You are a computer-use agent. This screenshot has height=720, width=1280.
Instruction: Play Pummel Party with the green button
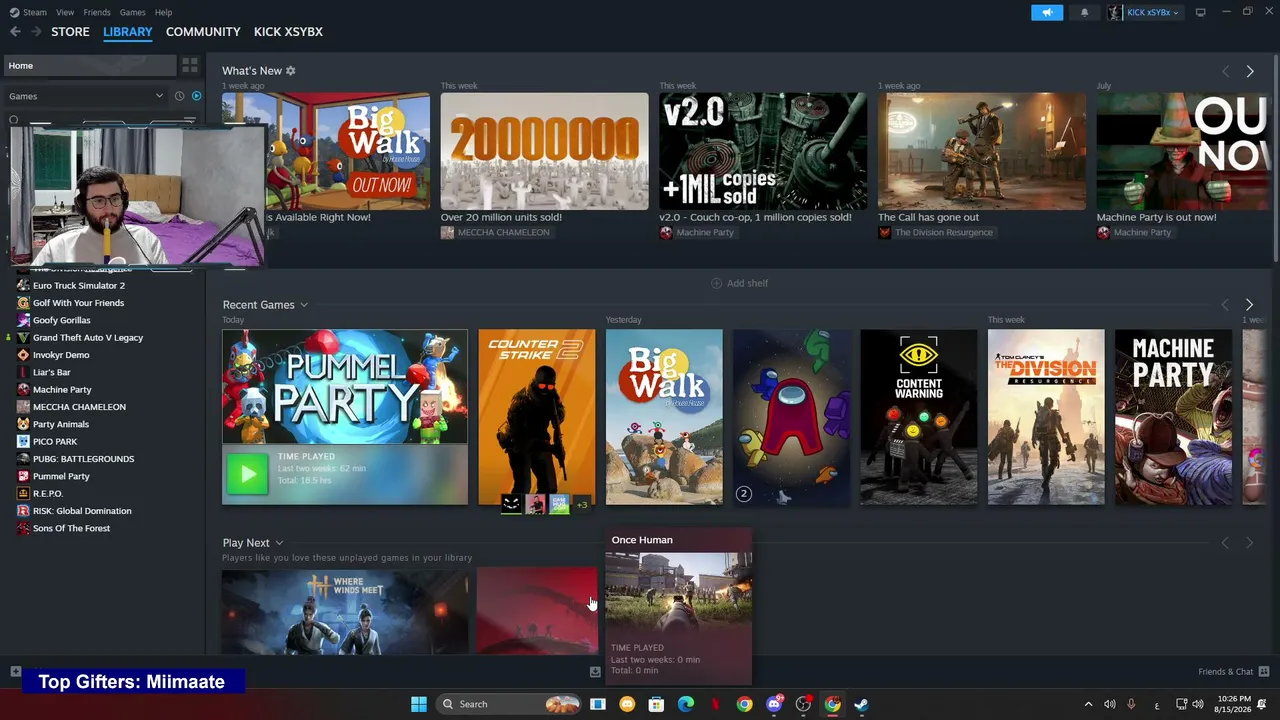coord(247,474)
